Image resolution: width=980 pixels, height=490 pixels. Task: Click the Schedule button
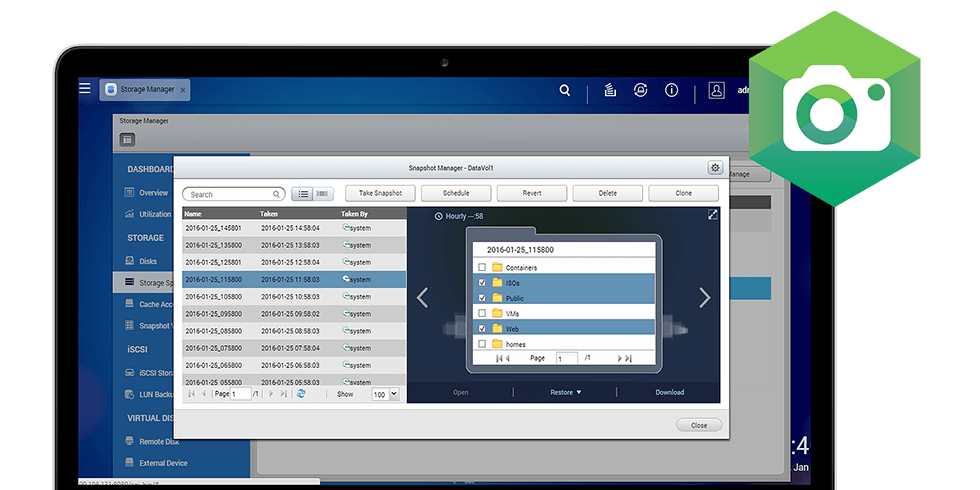456,193
